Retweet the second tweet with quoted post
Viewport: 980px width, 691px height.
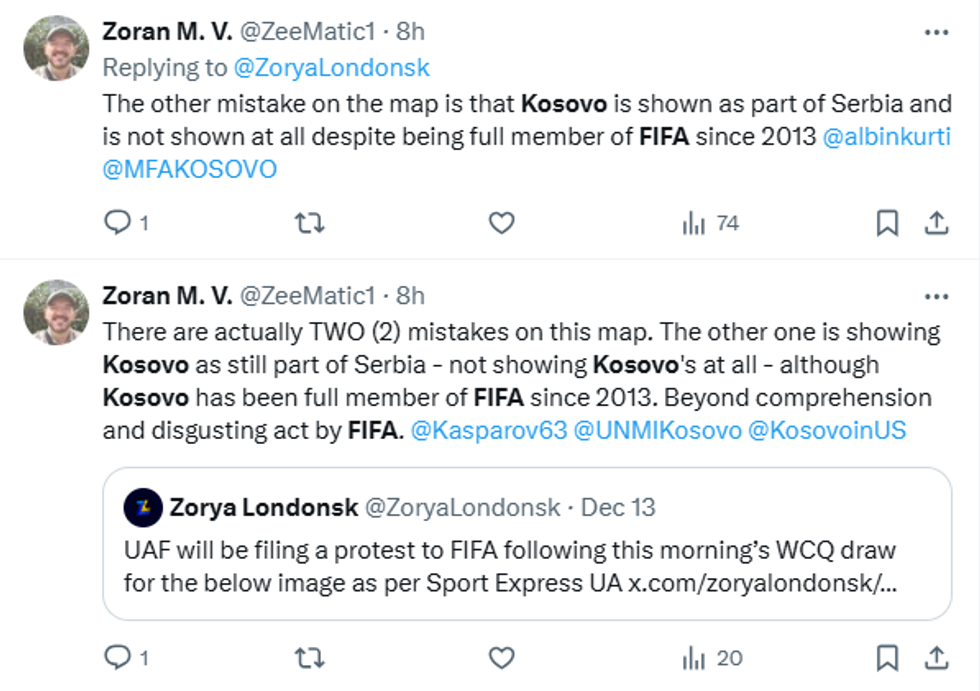pos(310,657)
